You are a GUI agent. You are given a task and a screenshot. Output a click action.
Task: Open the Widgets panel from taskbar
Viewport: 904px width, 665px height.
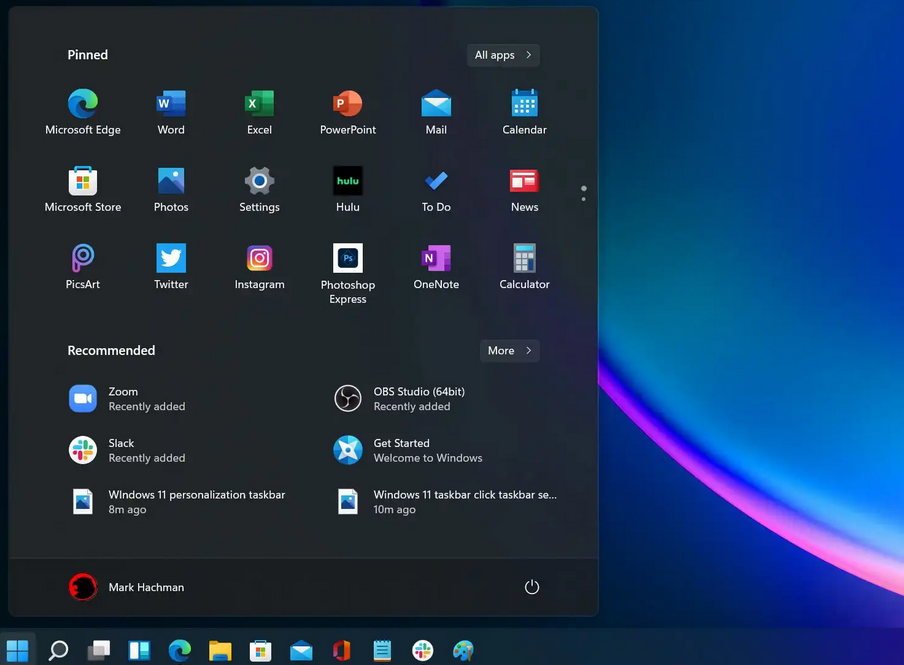tap(139, 651)
